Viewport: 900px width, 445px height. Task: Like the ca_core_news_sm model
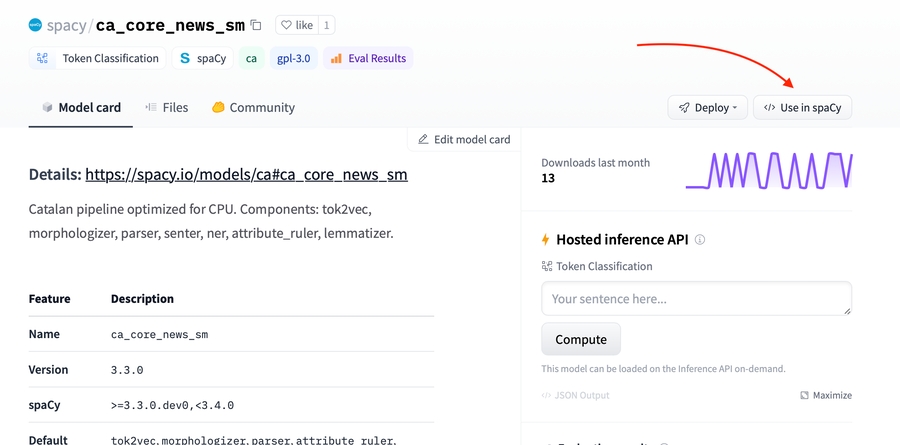[x=296, y=25]
